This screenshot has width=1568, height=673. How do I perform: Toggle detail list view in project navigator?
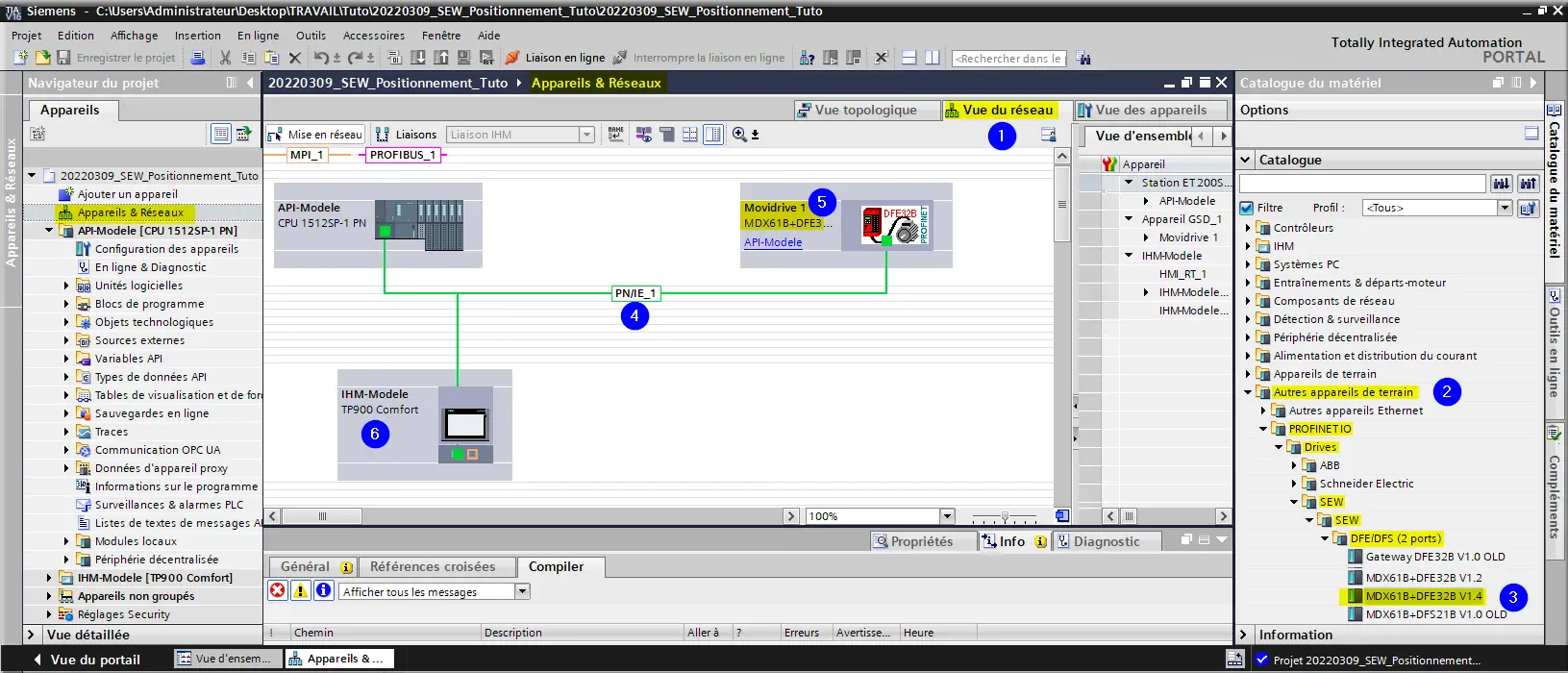(220, 134)
